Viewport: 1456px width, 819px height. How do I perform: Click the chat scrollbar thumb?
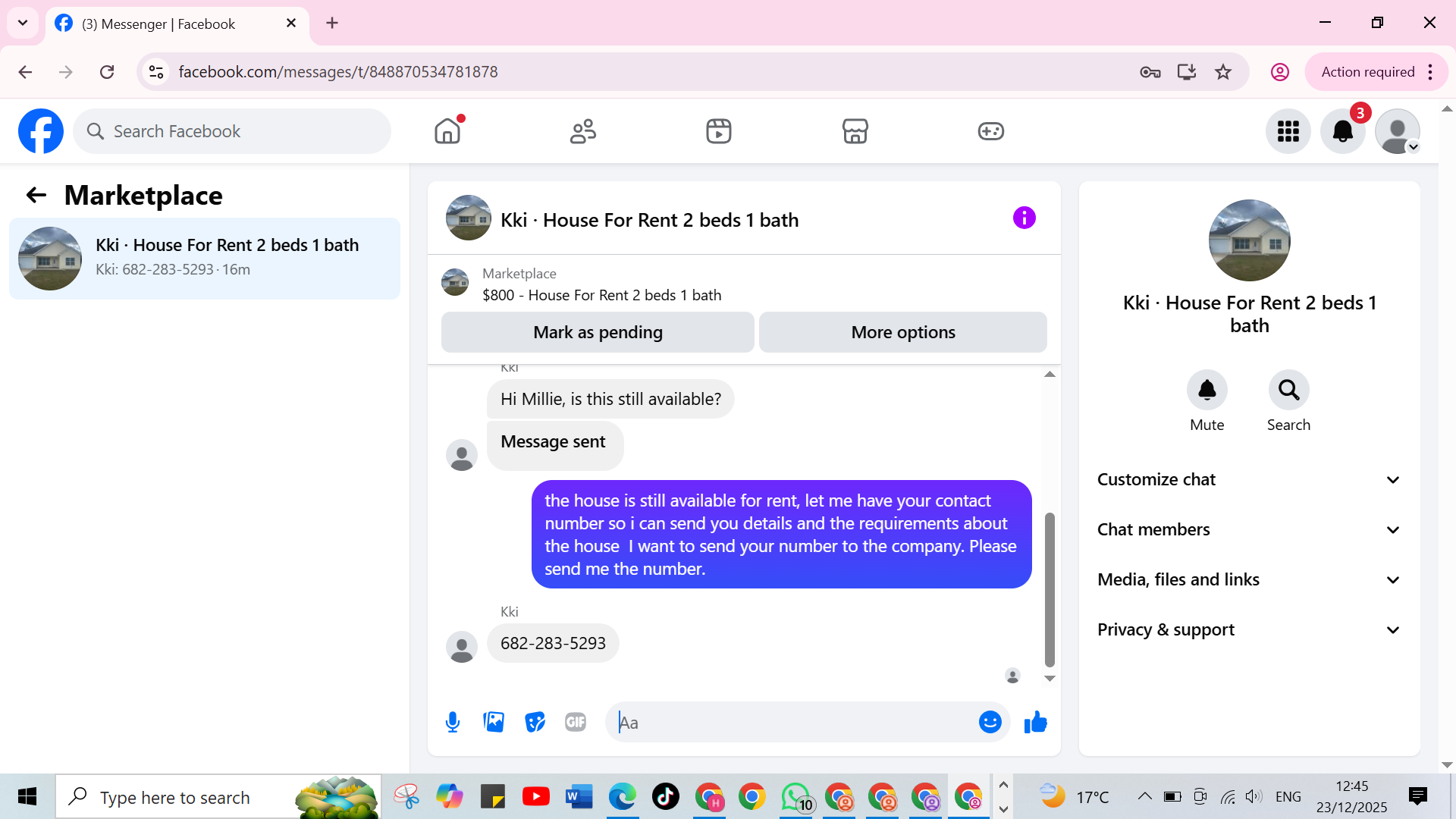[x=1050, y=588]
